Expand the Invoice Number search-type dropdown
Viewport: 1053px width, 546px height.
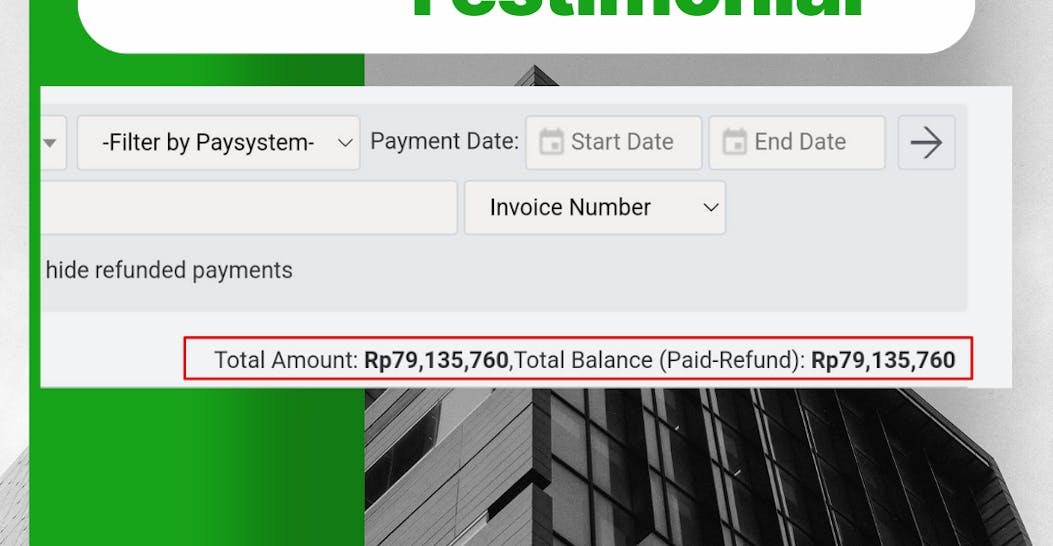pyautogui.click(x=594, y=207)
